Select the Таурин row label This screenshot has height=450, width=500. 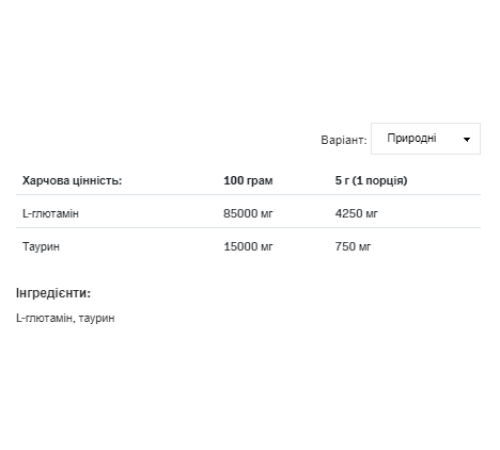[41, 247]
